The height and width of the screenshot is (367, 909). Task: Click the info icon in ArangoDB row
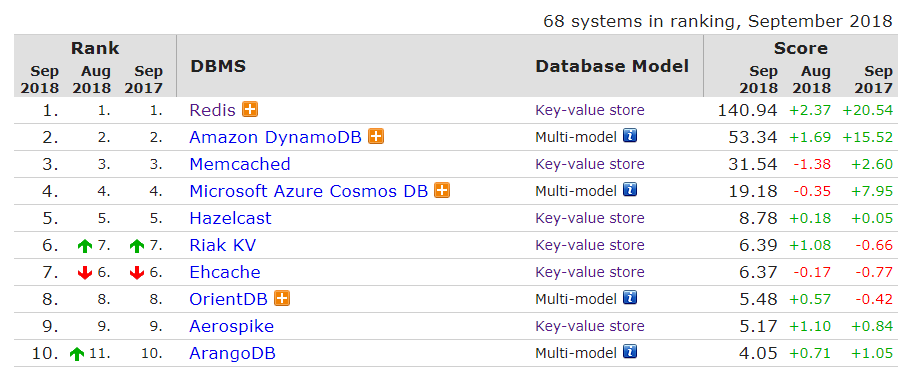[x=630, y=352]
